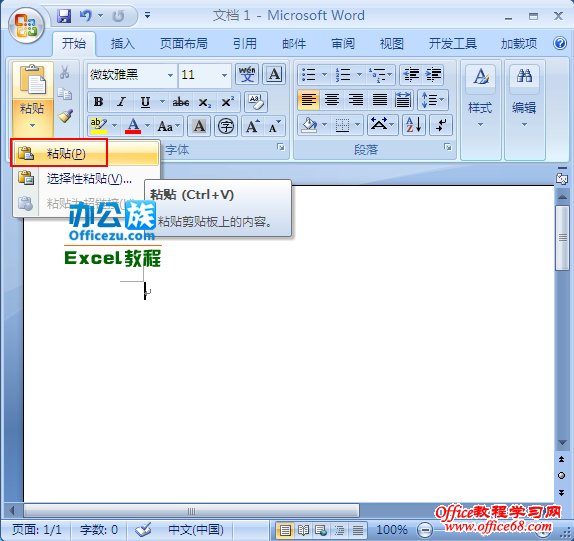Clear formatting with the eraser icon
Screen dimensions: 574x541
[x=256, y=102]
